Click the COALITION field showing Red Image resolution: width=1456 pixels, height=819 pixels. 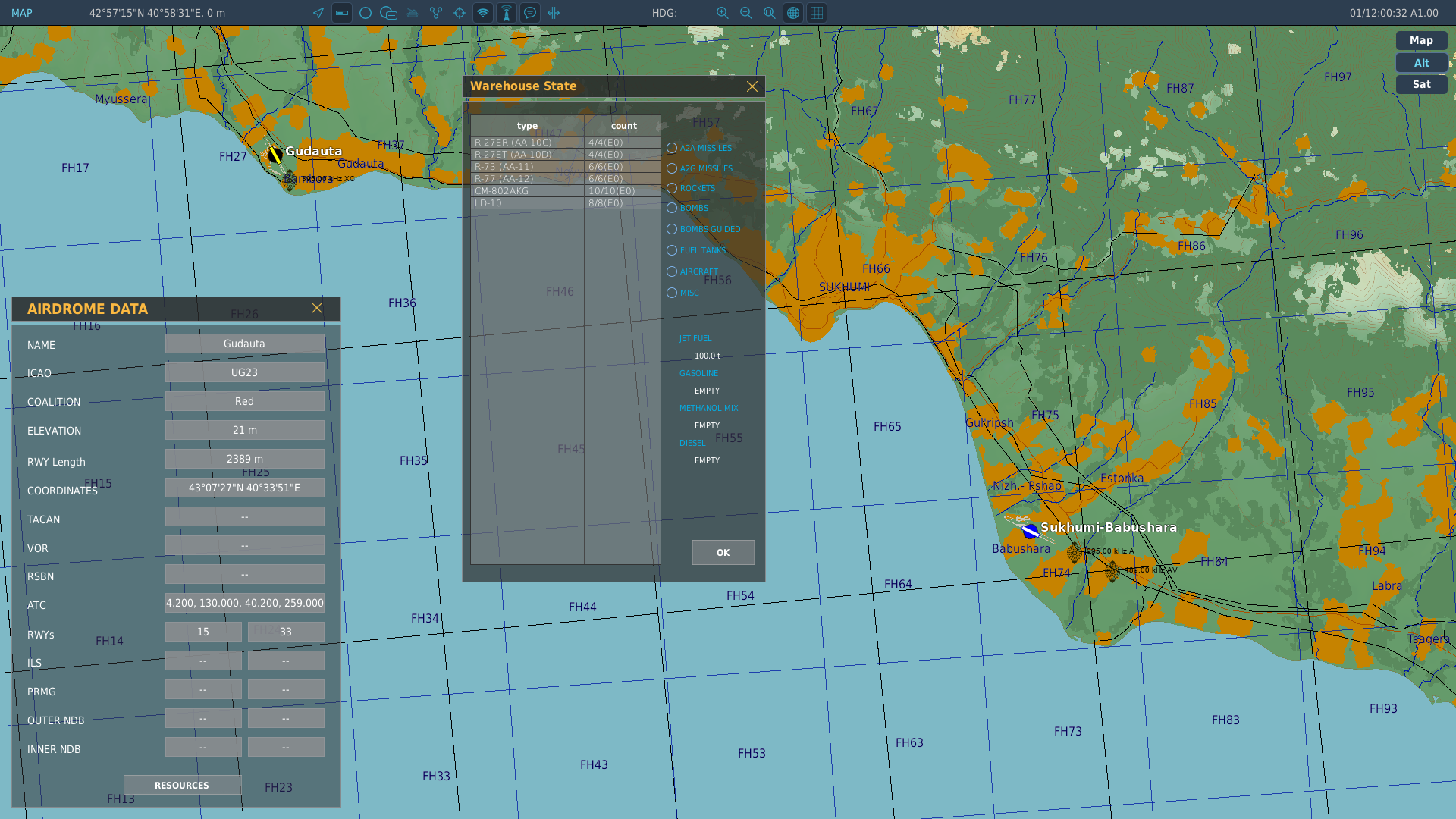[245, 401]
